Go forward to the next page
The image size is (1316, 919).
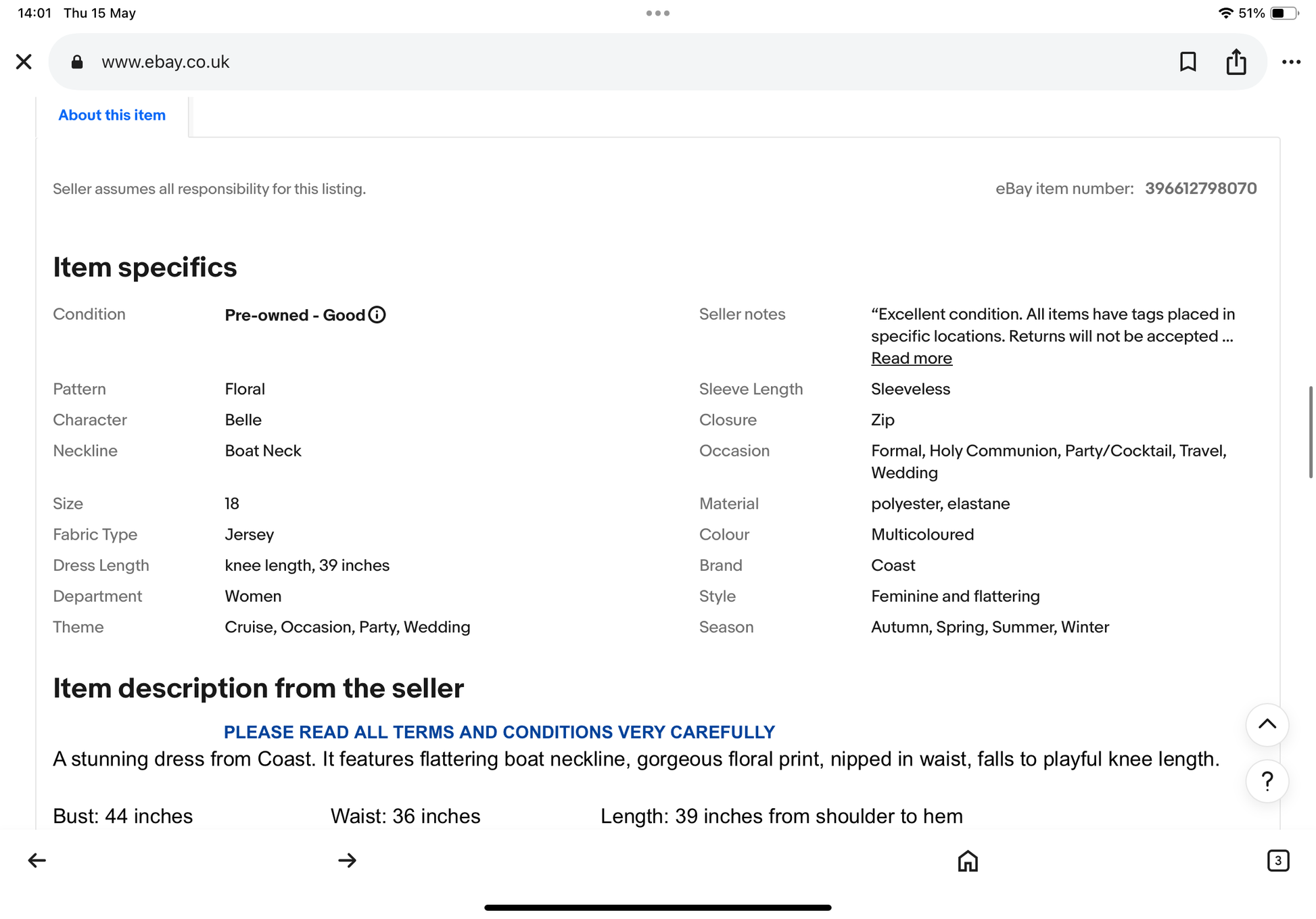(x=347, y=860)
